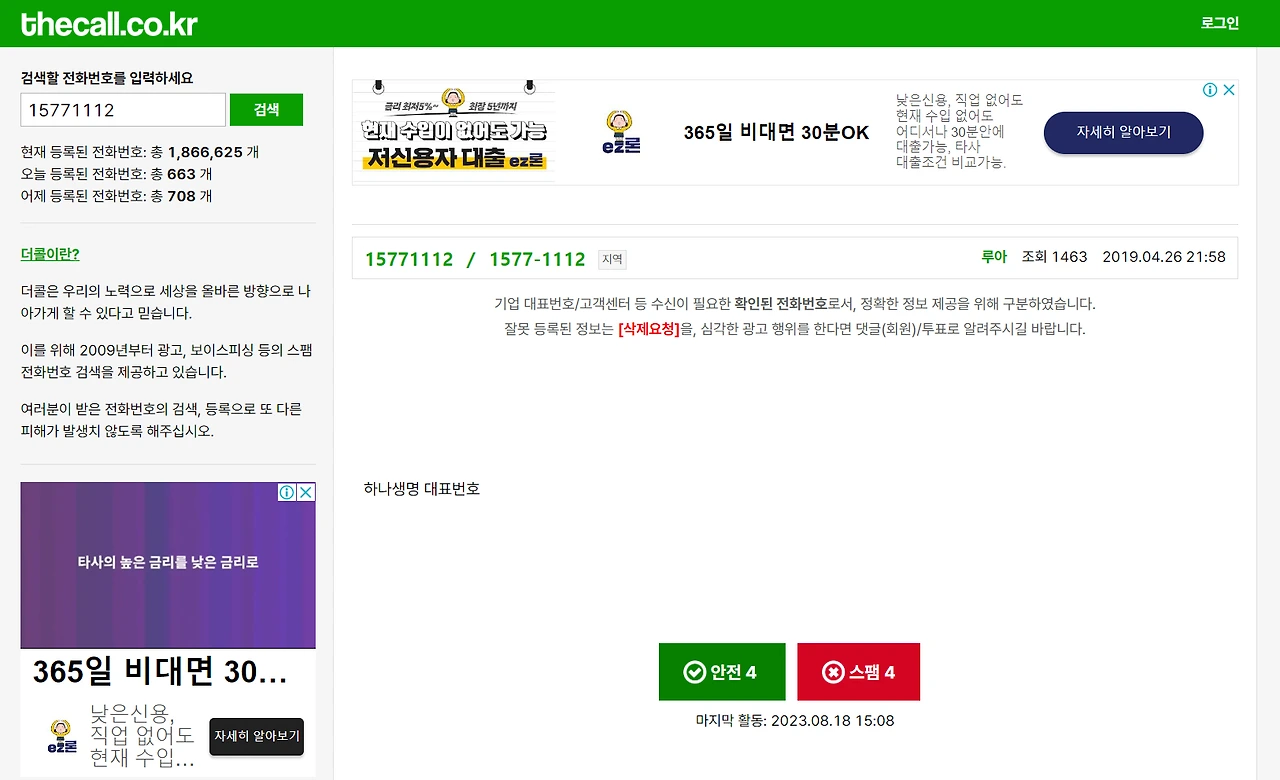Click yesterday's registered count 708 line
Viewport: 1280px width, 780px height.
pyautogui.click(x=117, y=196)
